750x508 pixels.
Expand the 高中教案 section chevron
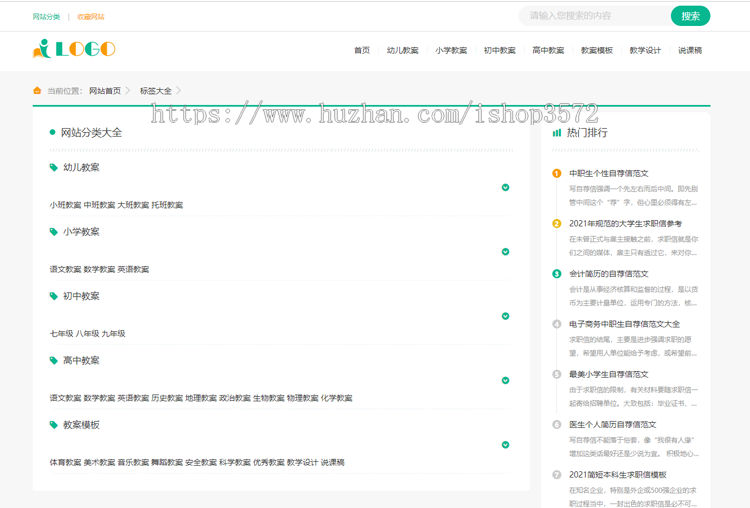click(x=505, y=380)
